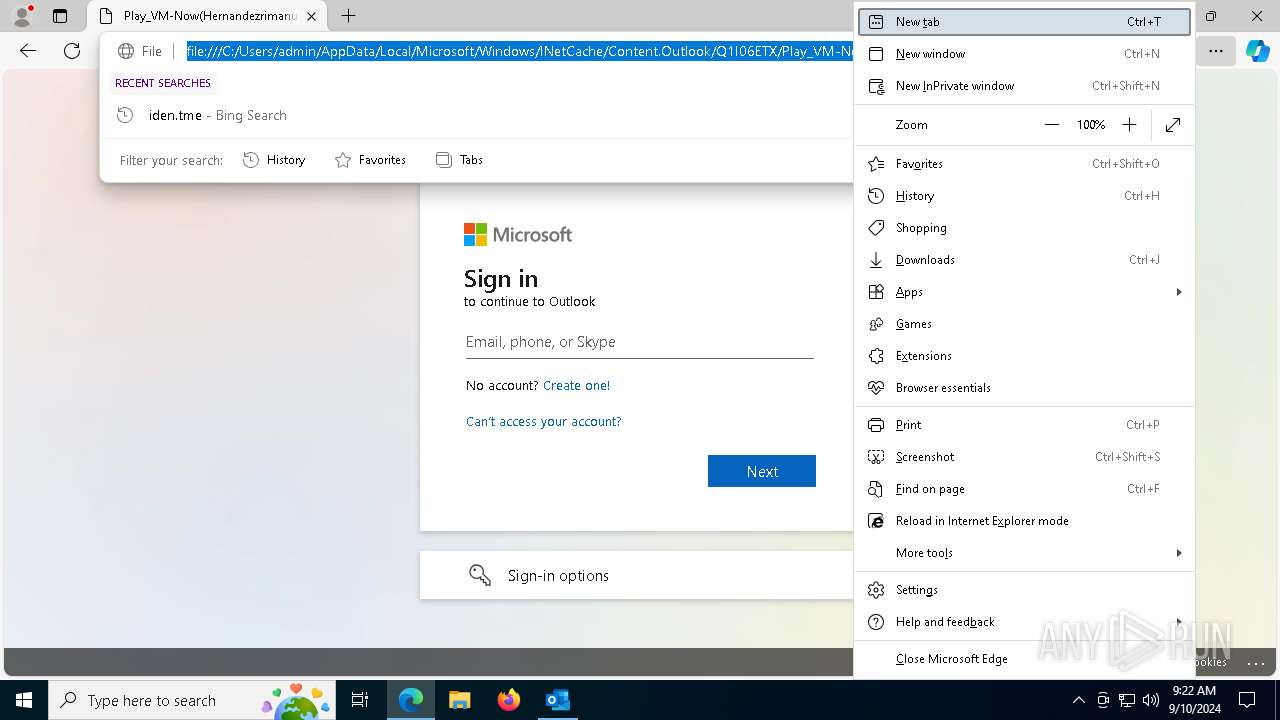Filter search by Favorites

pyautogui.click(x=370, y=160)
